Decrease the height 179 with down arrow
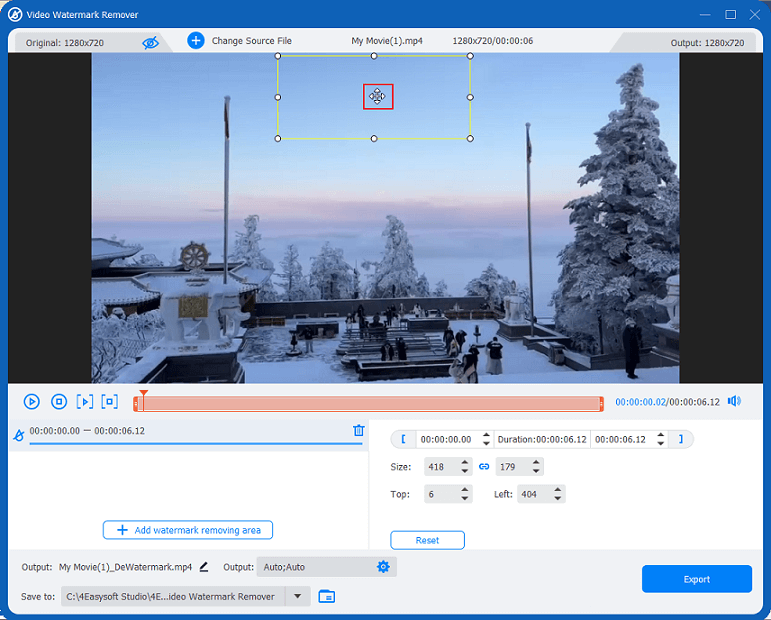This screenshot has height=620, width=771. 536,471
